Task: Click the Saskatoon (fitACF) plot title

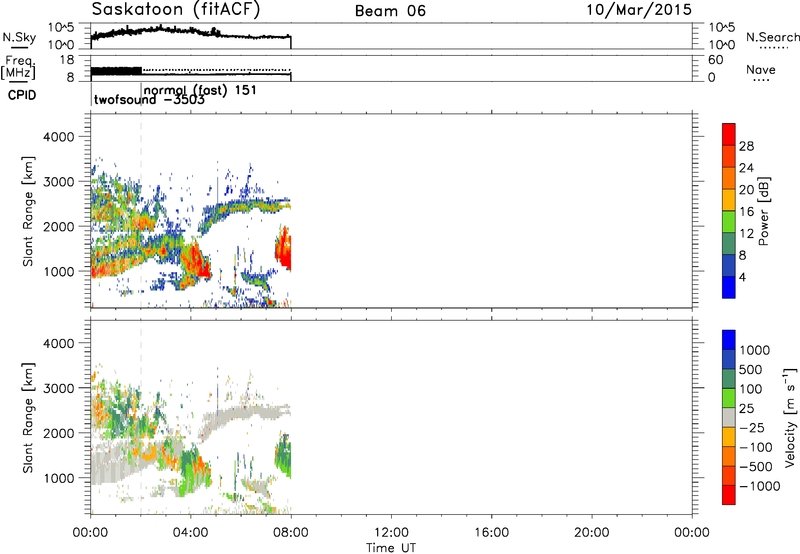Action: [x=176, y=10]
